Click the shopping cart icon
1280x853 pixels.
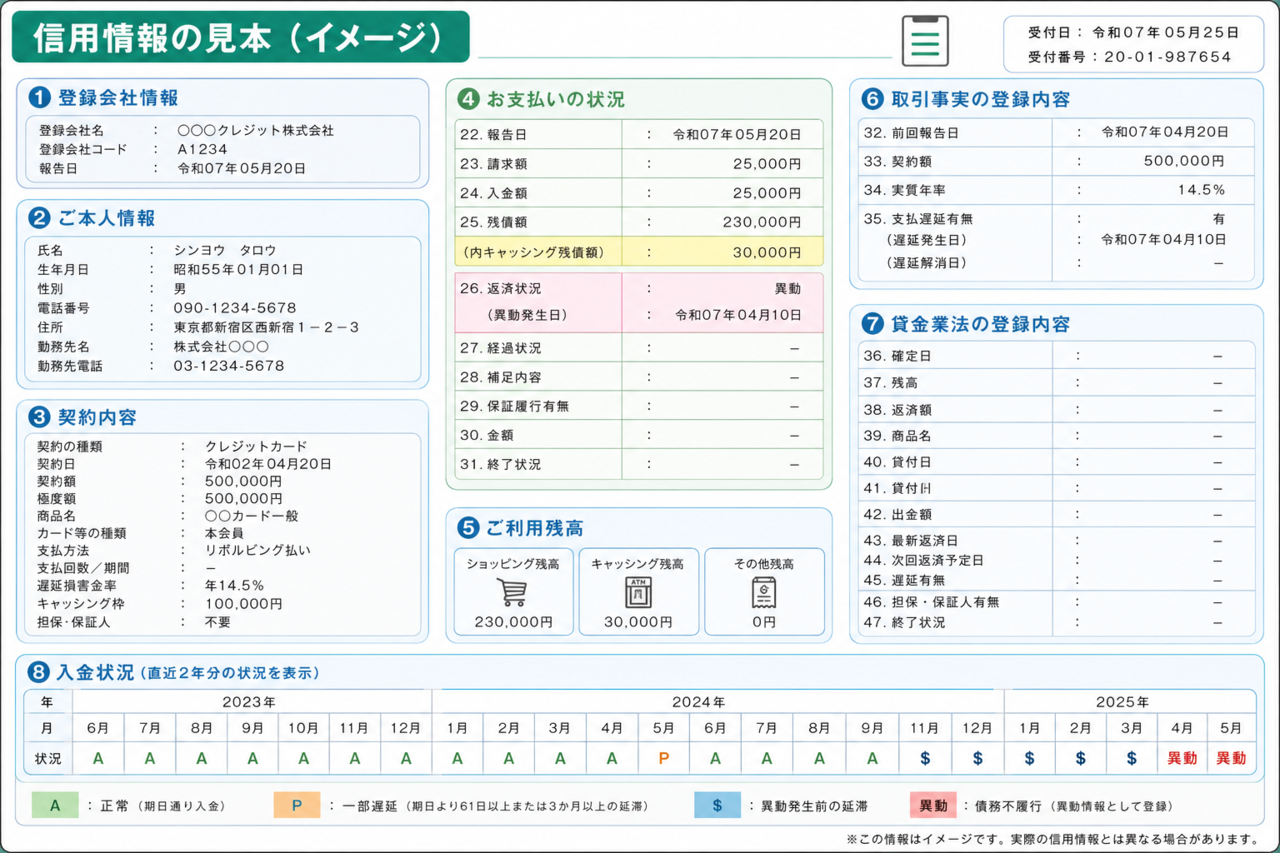point(512,592)
